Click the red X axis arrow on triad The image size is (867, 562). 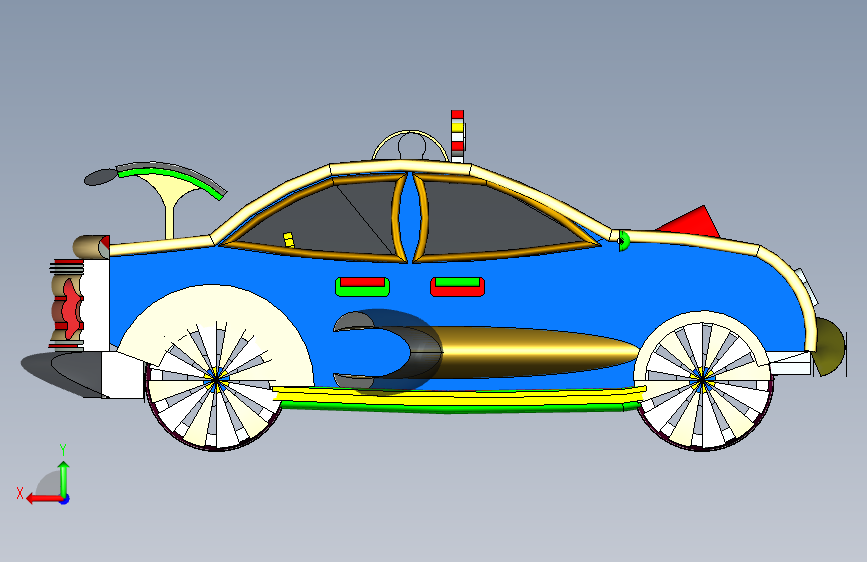(x=43, y=499)
